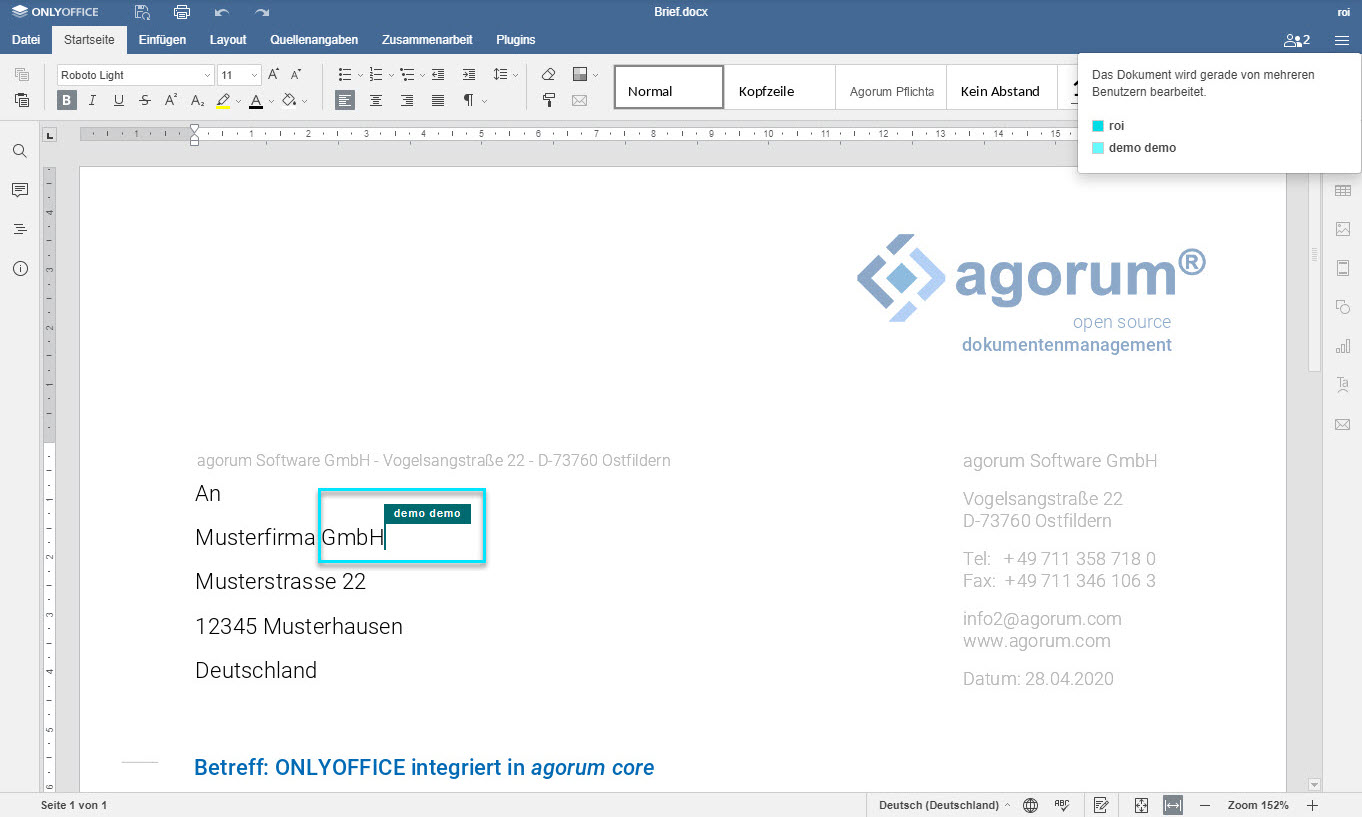
Task: Expand the font size dropdown
Action: point(254,75)
